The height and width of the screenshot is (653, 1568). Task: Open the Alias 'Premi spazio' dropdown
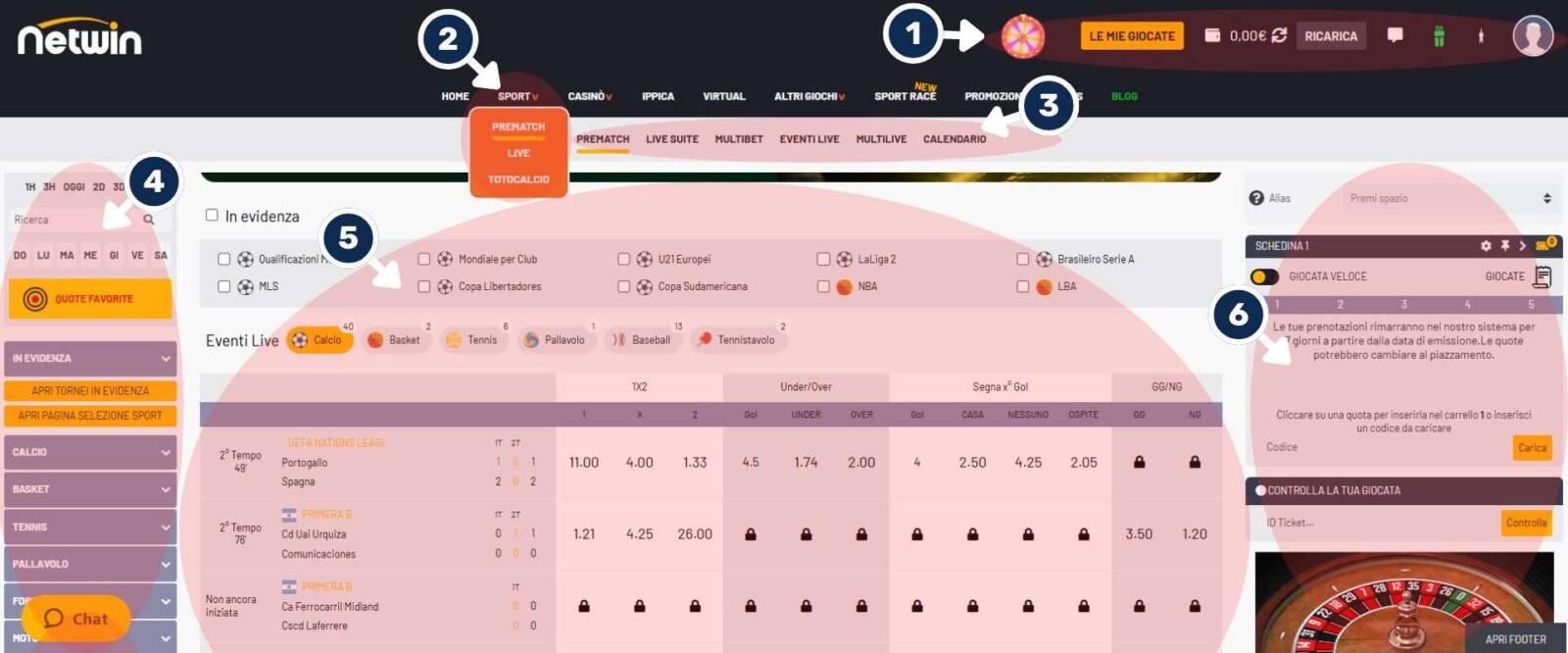1449,198
